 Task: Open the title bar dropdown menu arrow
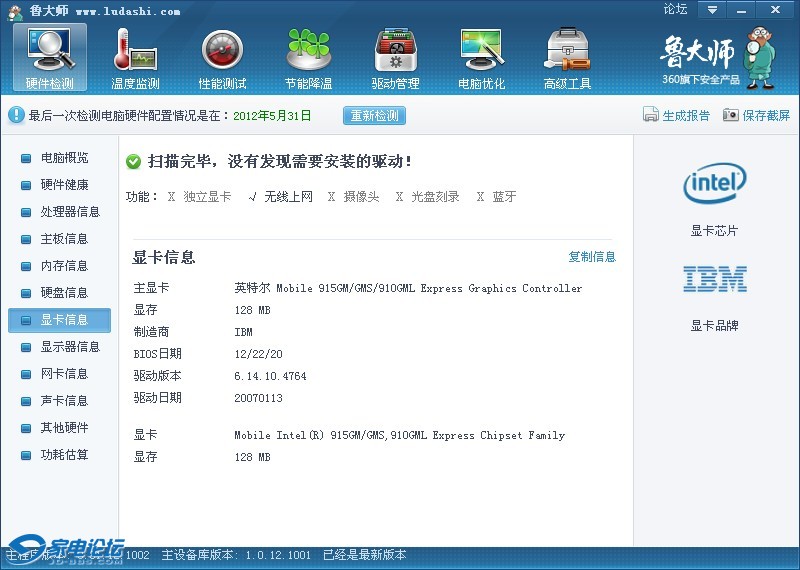(712, 10)
